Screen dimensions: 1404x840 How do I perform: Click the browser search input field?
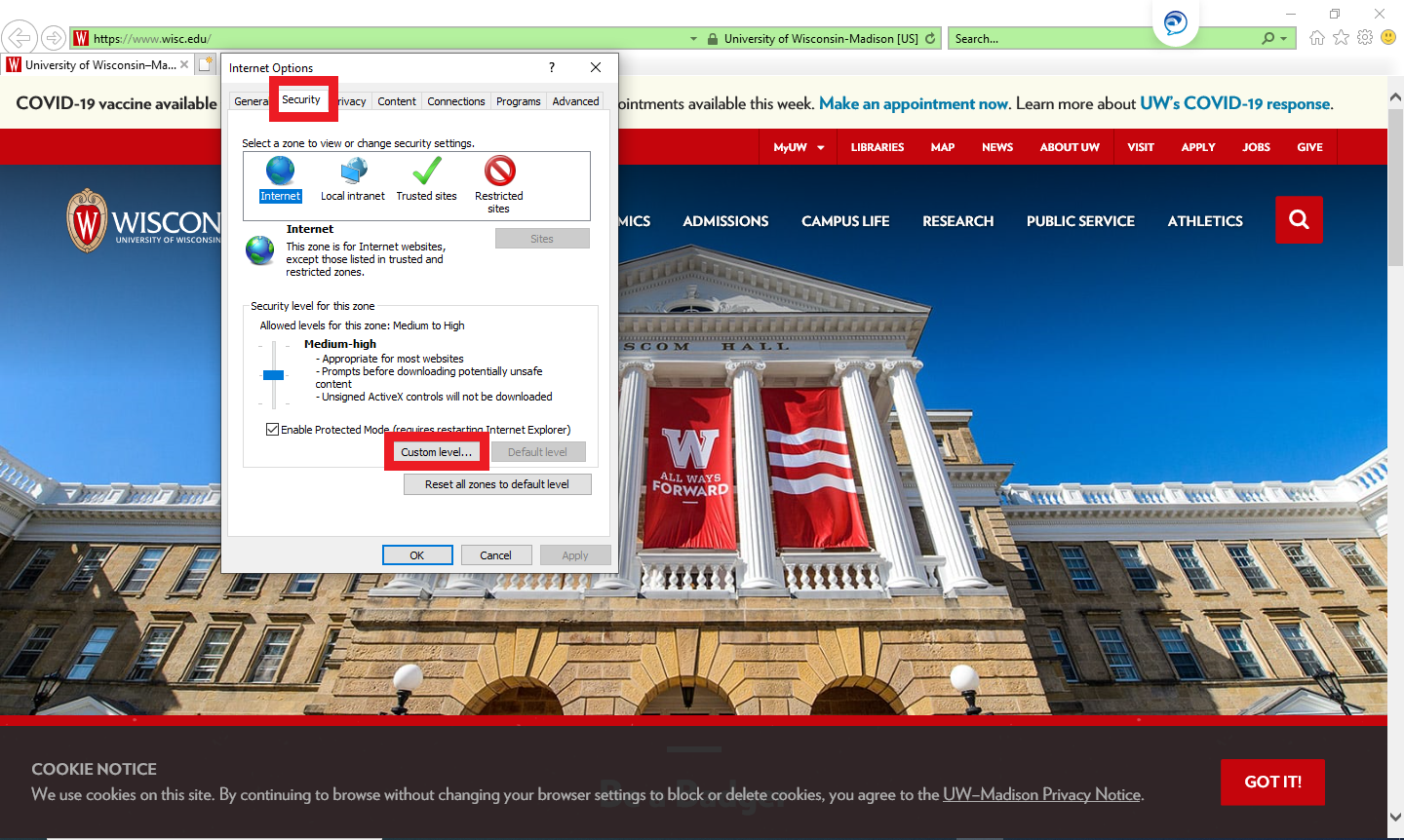[1104, 39]
